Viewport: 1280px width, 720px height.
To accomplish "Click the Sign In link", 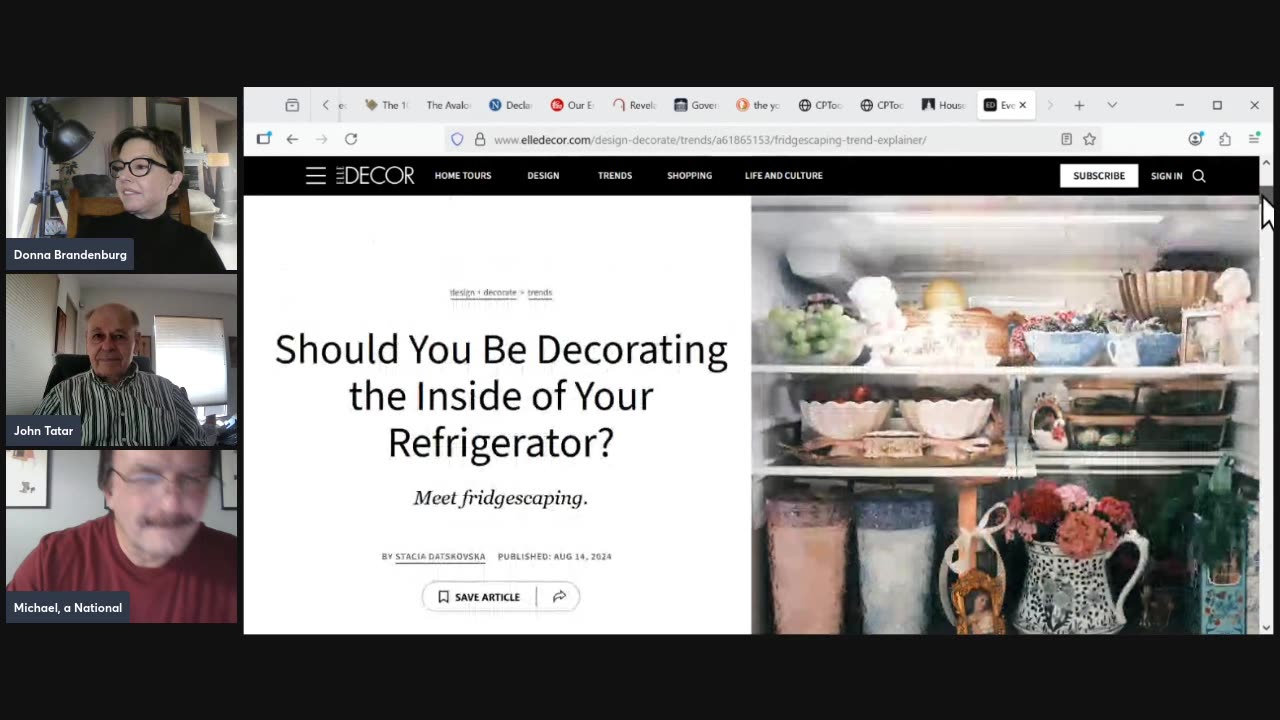I will pos(1166,176).
